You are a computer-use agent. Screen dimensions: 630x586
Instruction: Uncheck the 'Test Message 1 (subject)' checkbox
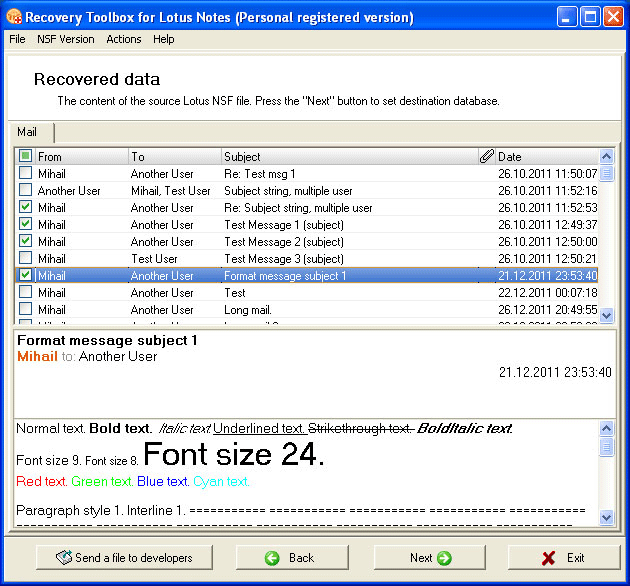coord(25,224)
